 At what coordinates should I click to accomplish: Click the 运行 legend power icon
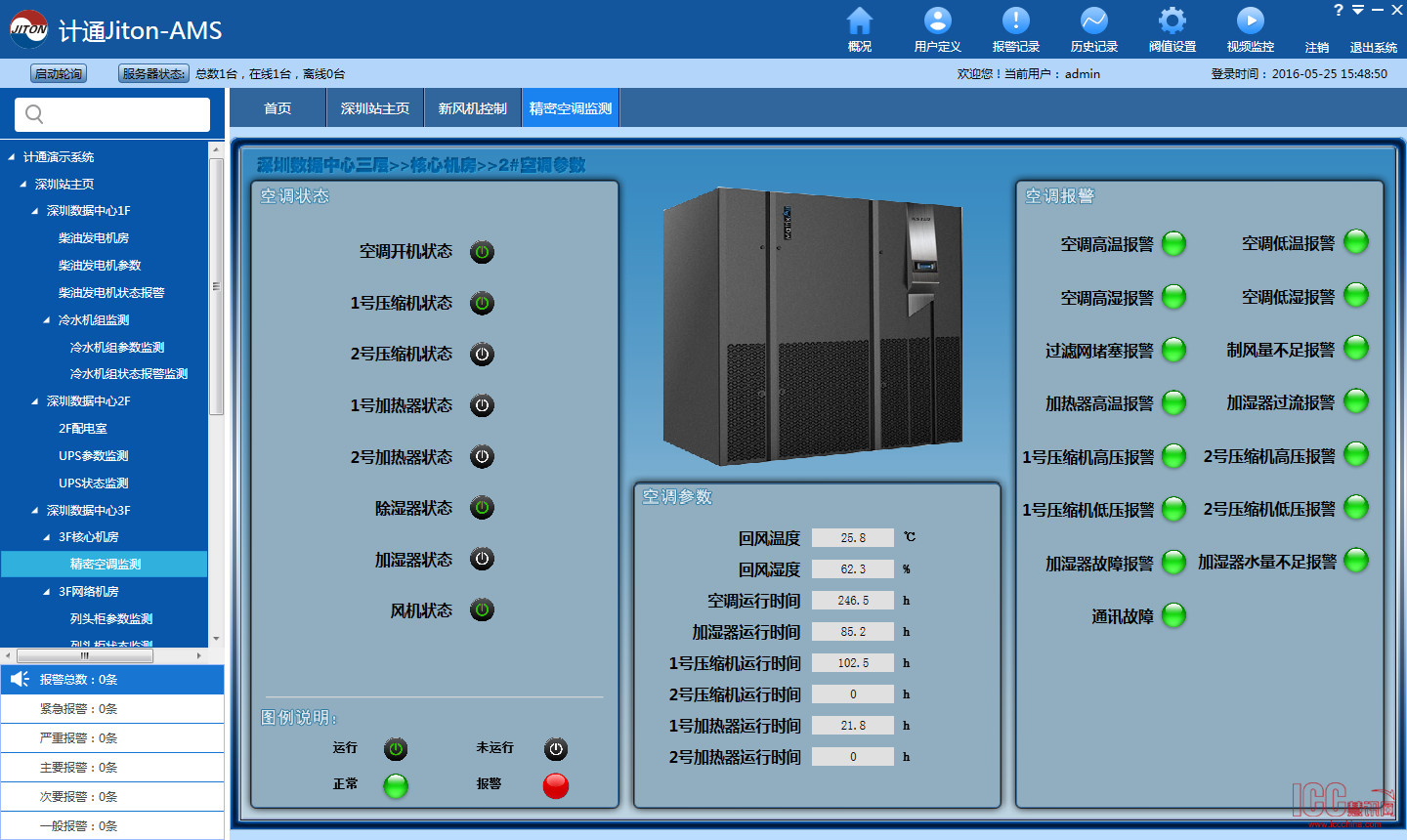[x=395, y=749]
